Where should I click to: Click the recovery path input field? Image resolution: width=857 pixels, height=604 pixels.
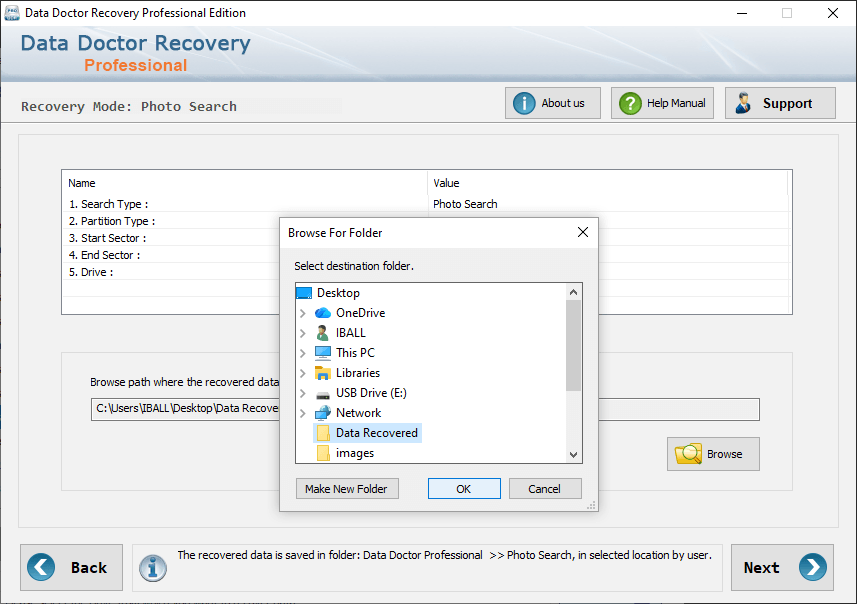(x=425, y=409)
